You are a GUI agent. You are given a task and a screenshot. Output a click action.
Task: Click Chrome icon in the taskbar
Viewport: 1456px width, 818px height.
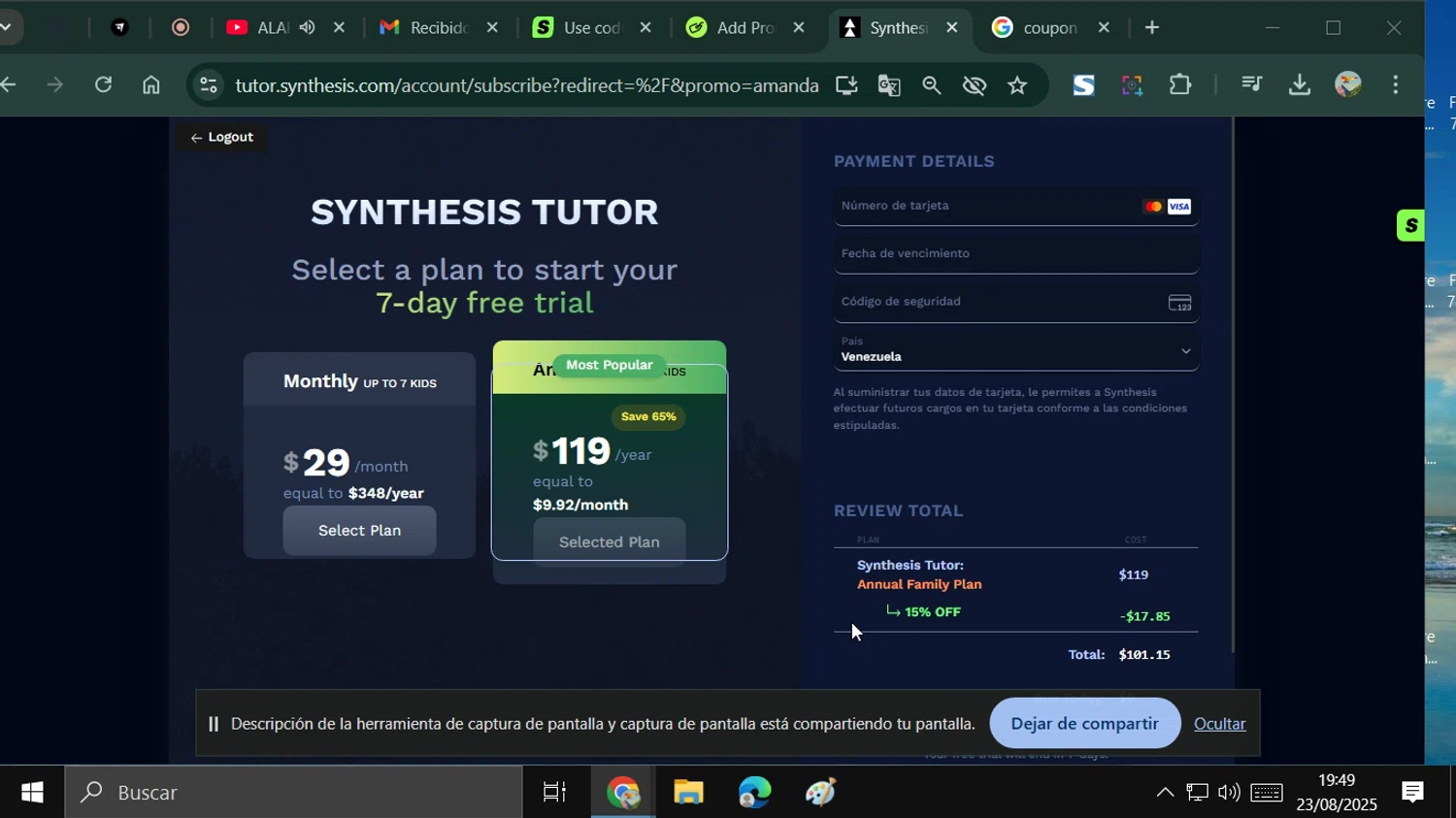click(623, 792)
